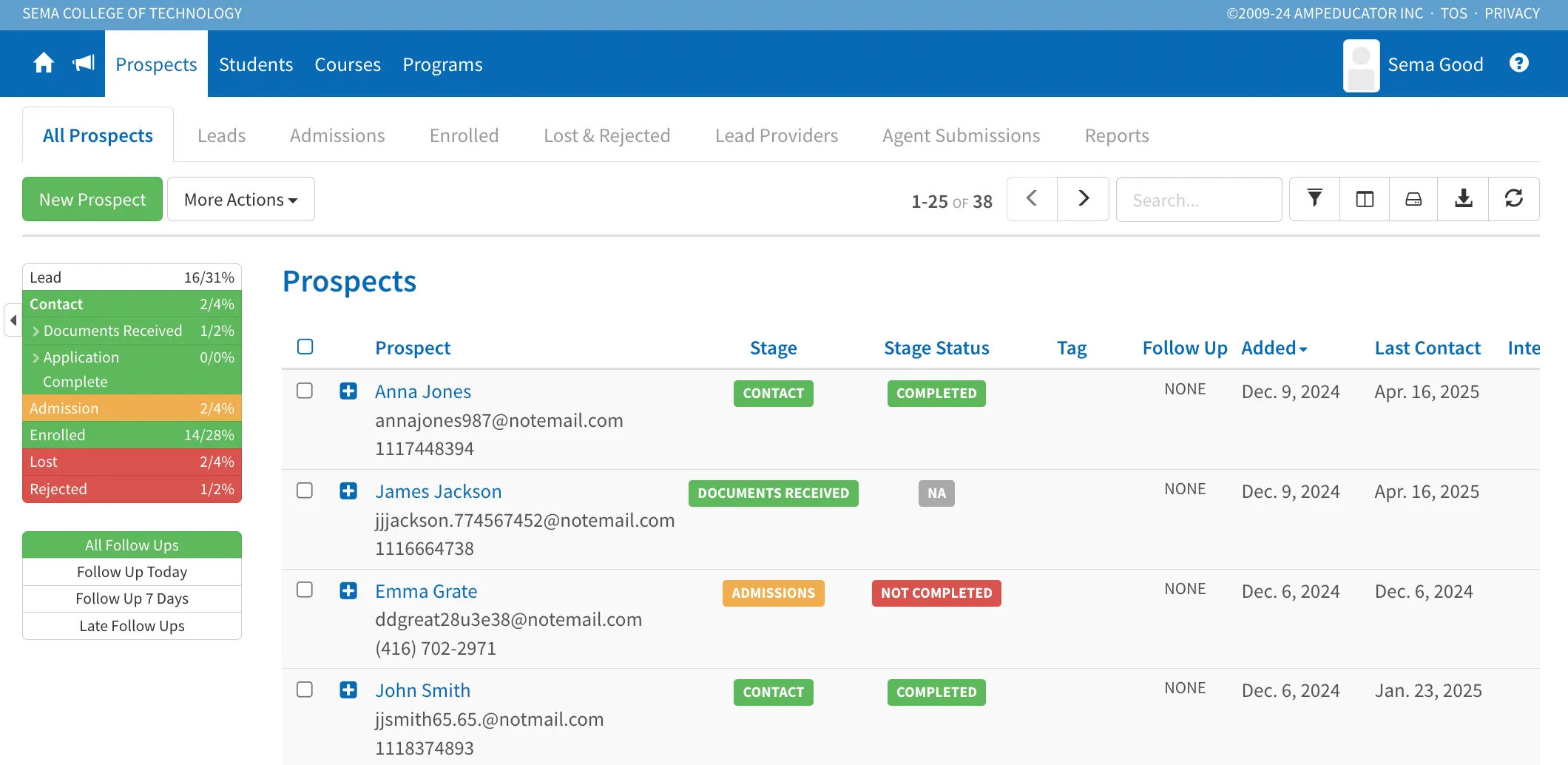This screenshot has width=1568, height=765.
Task: Sort by the Added column
Action: pyautogui.click(x=1274, y=348)
